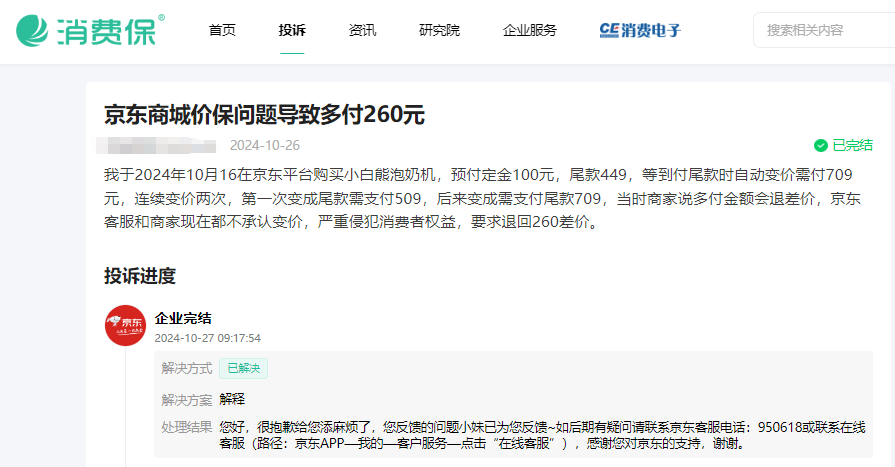
Task: Click the 消费保 logo
Action: coord(90,30)
